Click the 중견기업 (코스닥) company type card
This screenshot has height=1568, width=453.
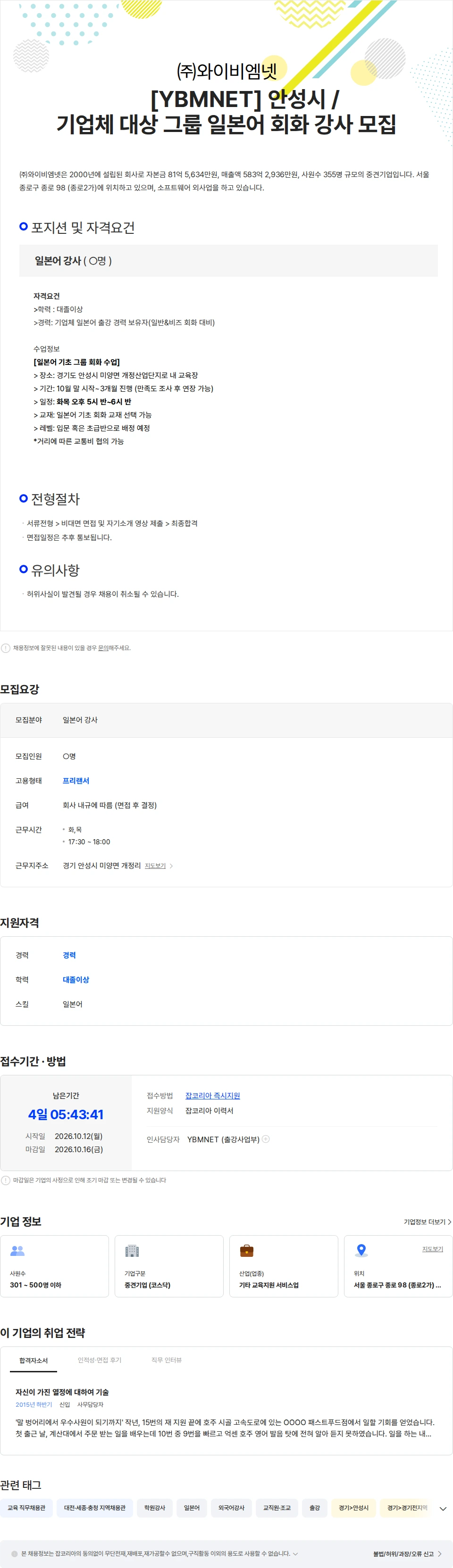[169, 1266]
